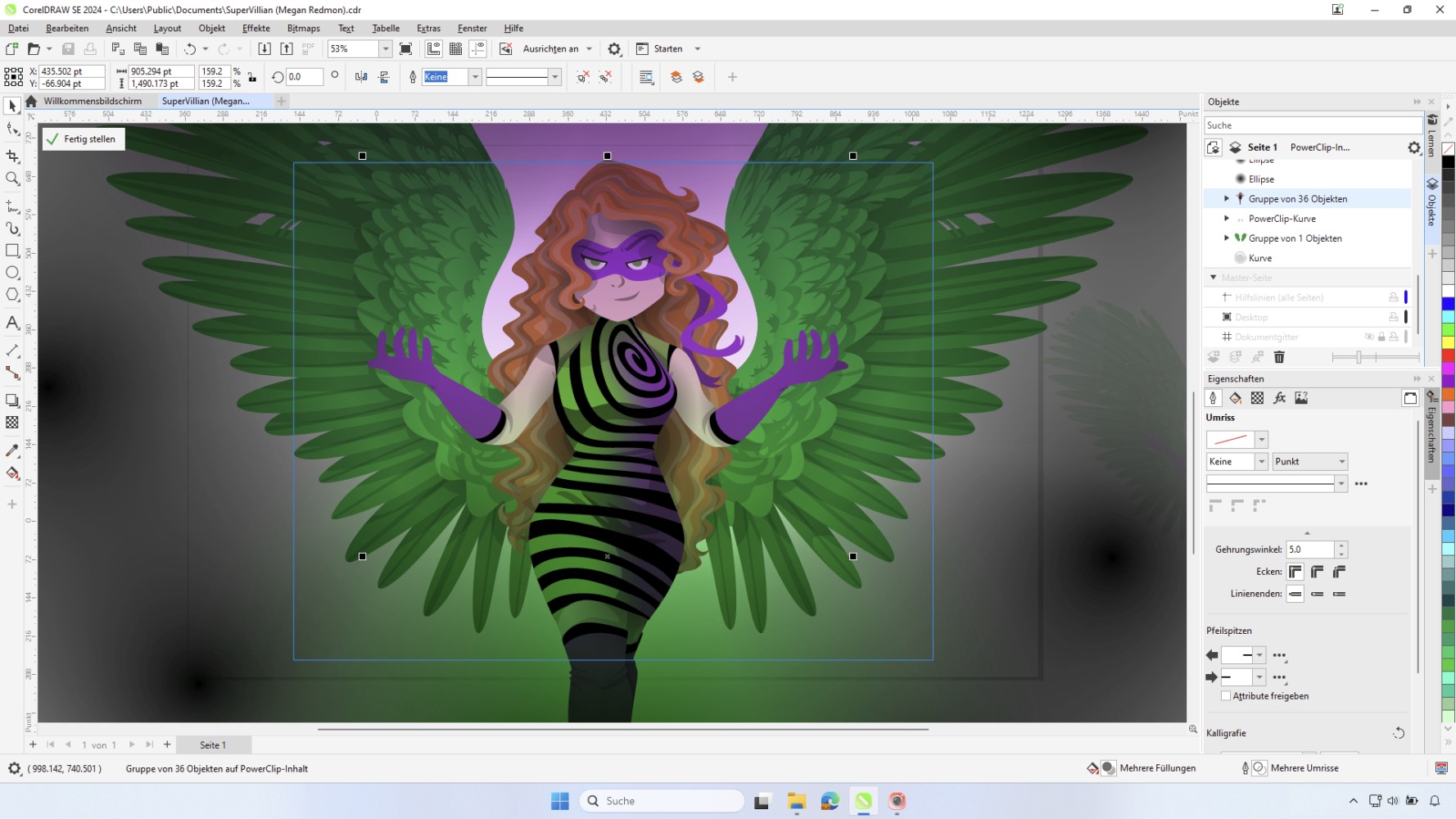Image resolution: width=1456 pixels, height=819 pixels.
Task: Select the Shape tool below the pick arrow
Action: pyautogui.click(x=11, y=128)
